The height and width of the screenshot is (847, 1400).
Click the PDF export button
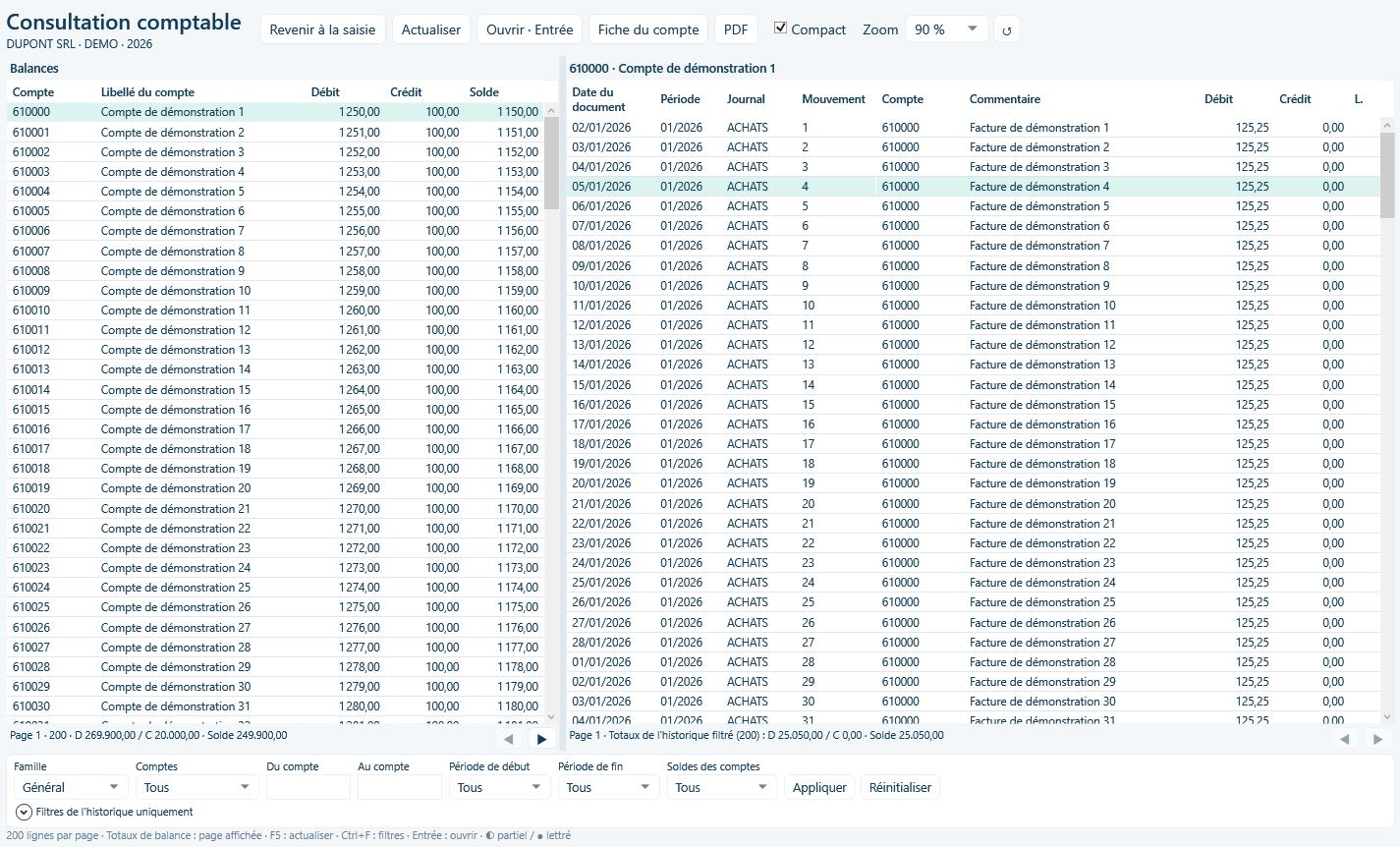click(x=736, y=29)
